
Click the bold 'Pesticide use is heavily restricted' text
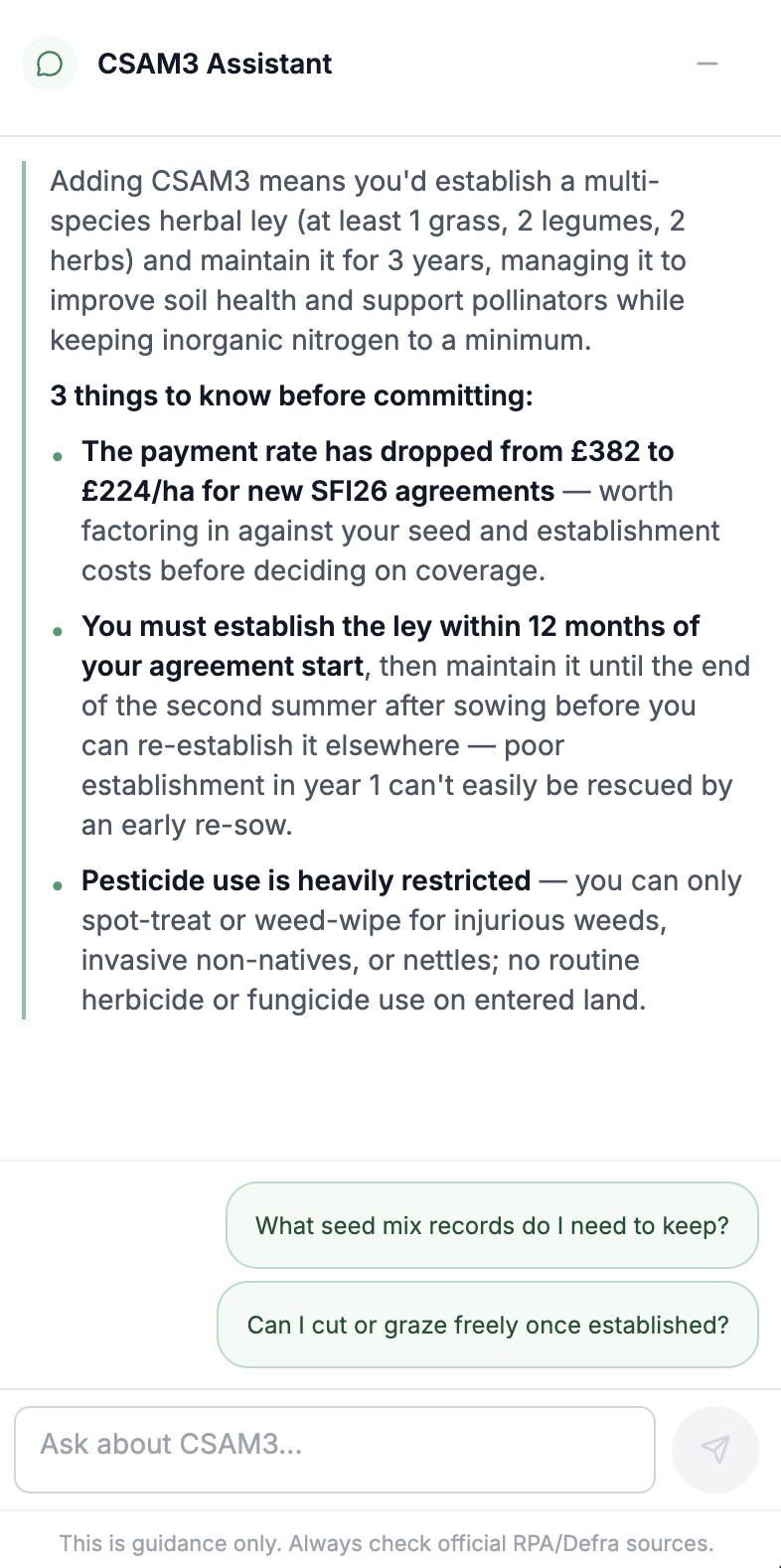click(x=306, y=880)
